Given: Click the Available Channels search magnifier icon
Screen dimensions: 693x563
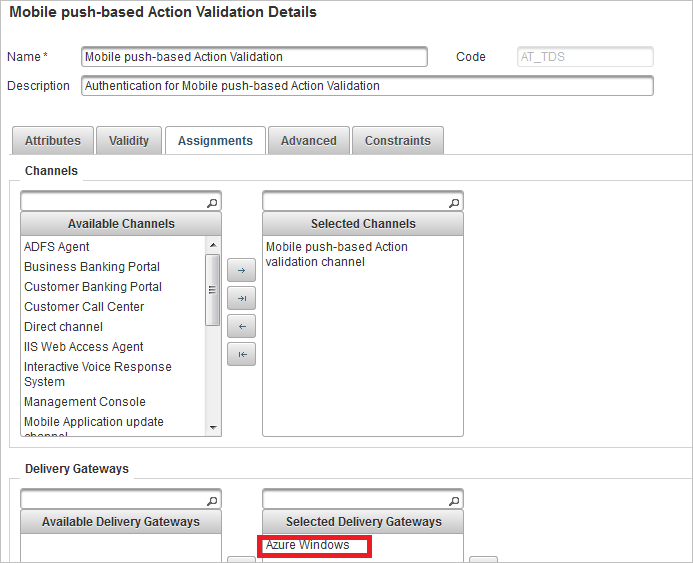Looking at the screenshot, I should 212,203.
